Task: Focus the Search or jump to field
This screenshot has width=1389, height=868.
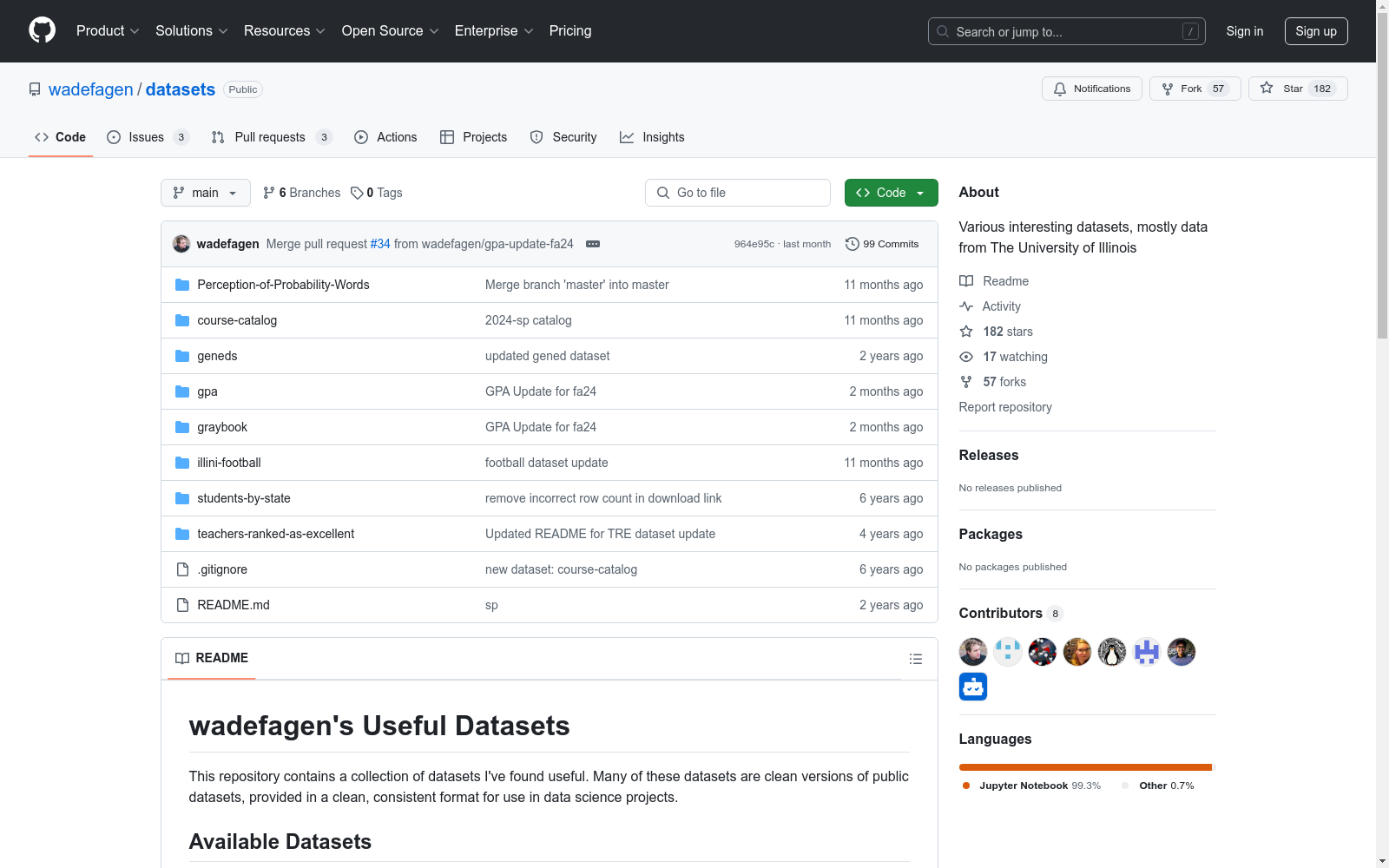Action: [1067, 31]
